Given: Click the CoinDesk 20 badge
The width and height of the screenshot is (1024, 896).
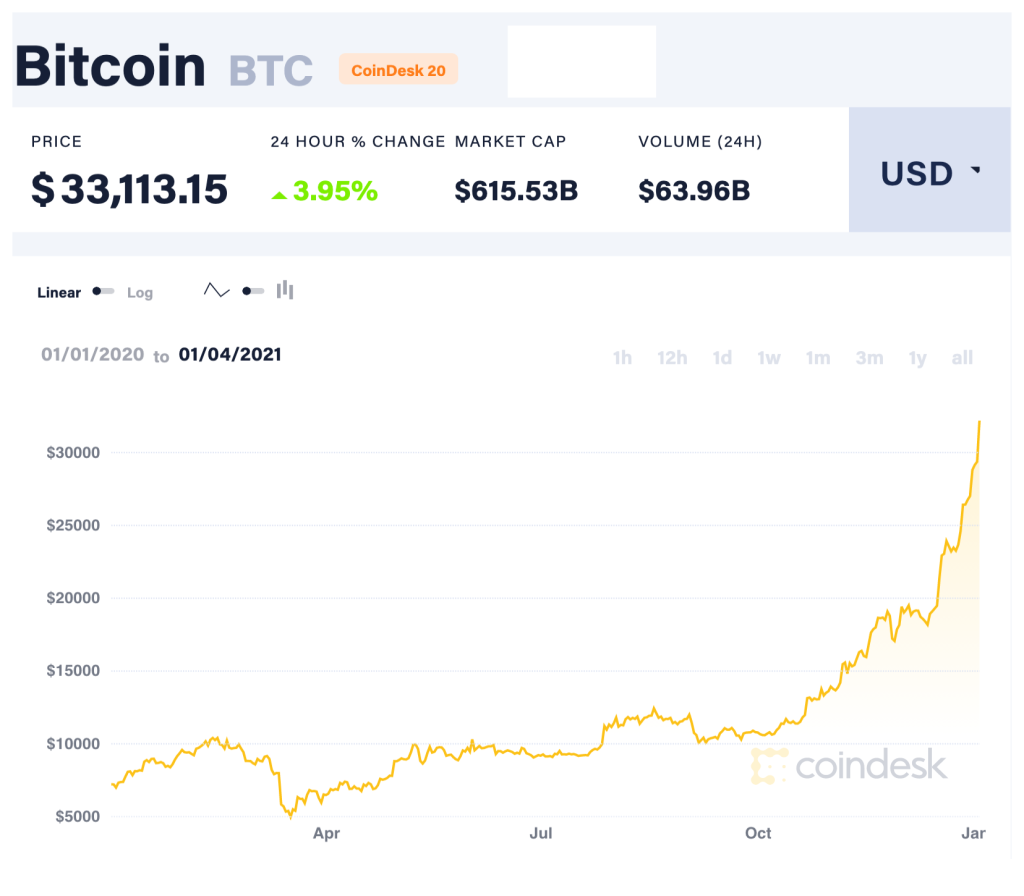Looking at the screenshot, I should pos(398,70).
